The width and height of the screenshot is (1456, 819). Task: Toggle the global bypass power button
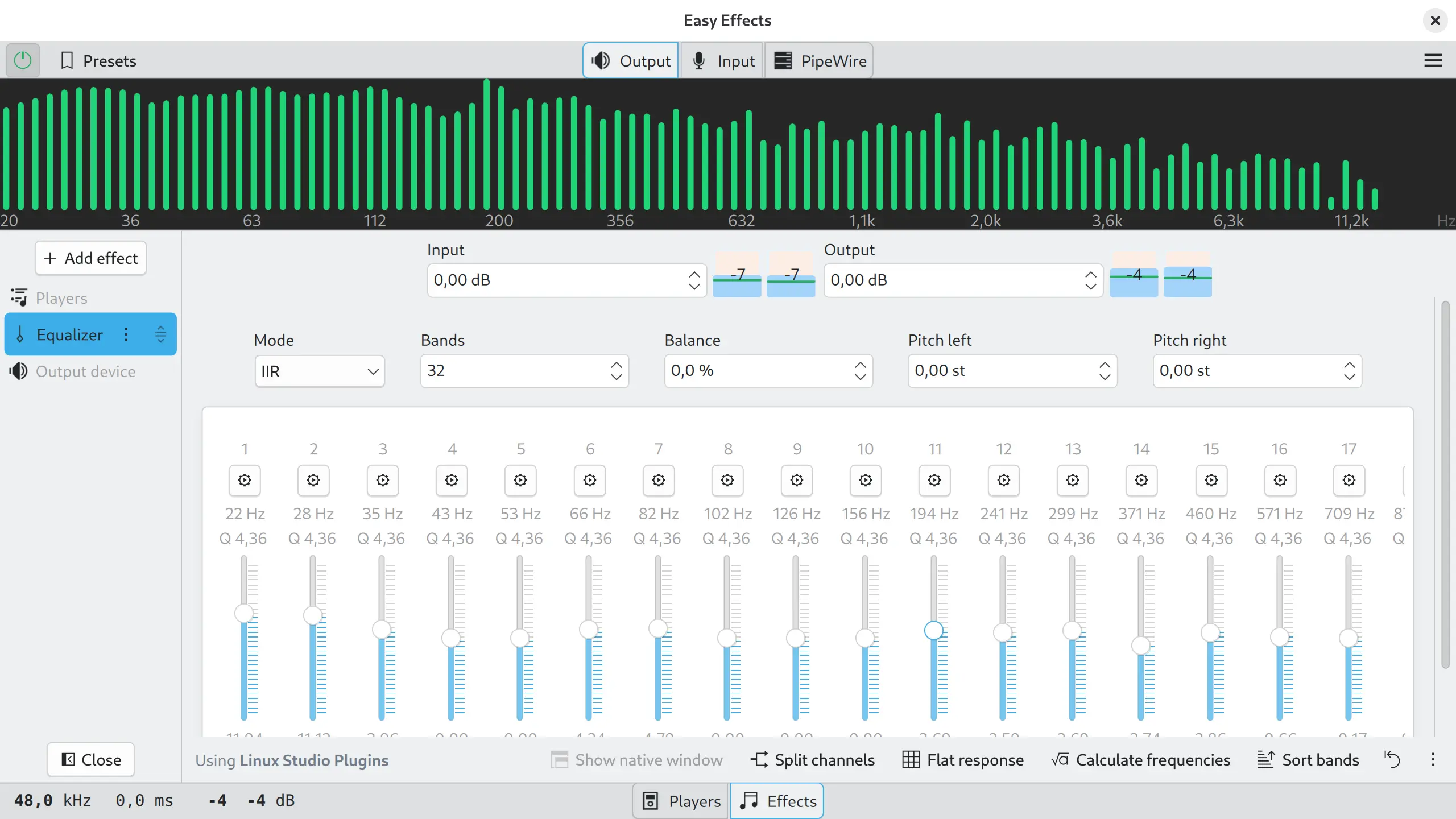coord(23,60)
